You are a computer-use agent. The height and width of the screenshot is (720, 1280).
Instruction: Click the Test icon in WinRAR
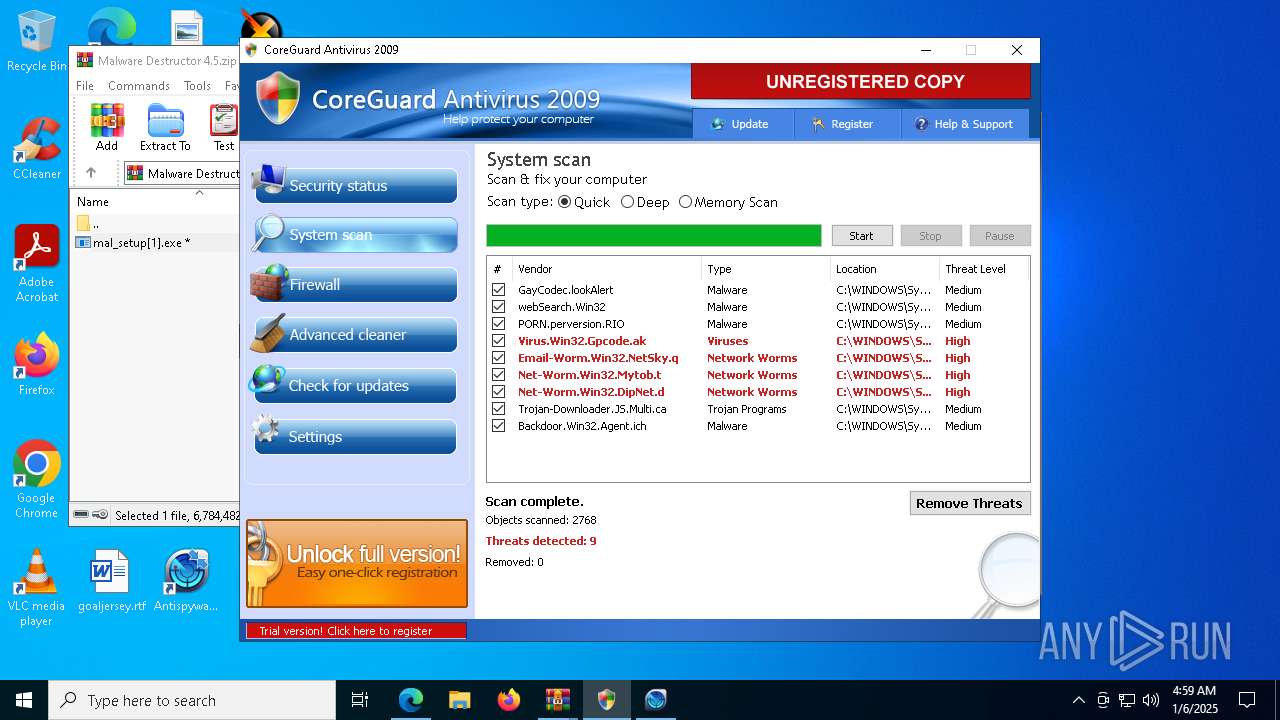click(x=224, y=127)
